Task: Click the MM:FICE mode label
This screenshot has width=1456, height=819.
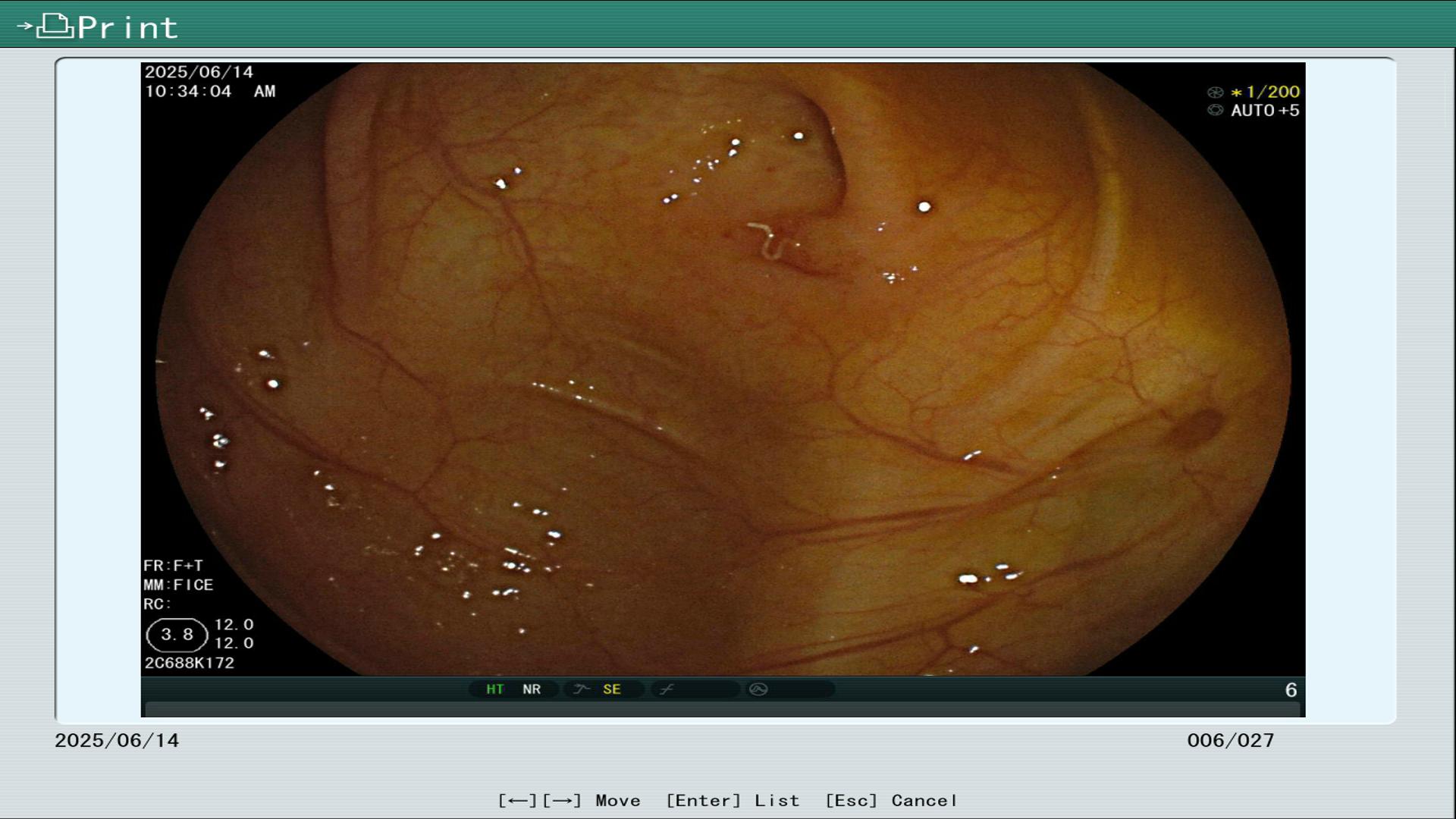Action: tap(178, 585)
